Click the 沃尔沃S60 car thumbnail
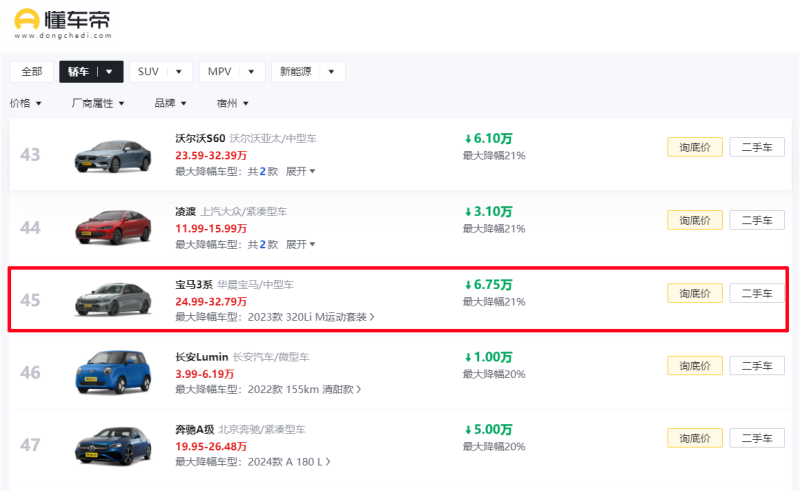 coord(111,155)
